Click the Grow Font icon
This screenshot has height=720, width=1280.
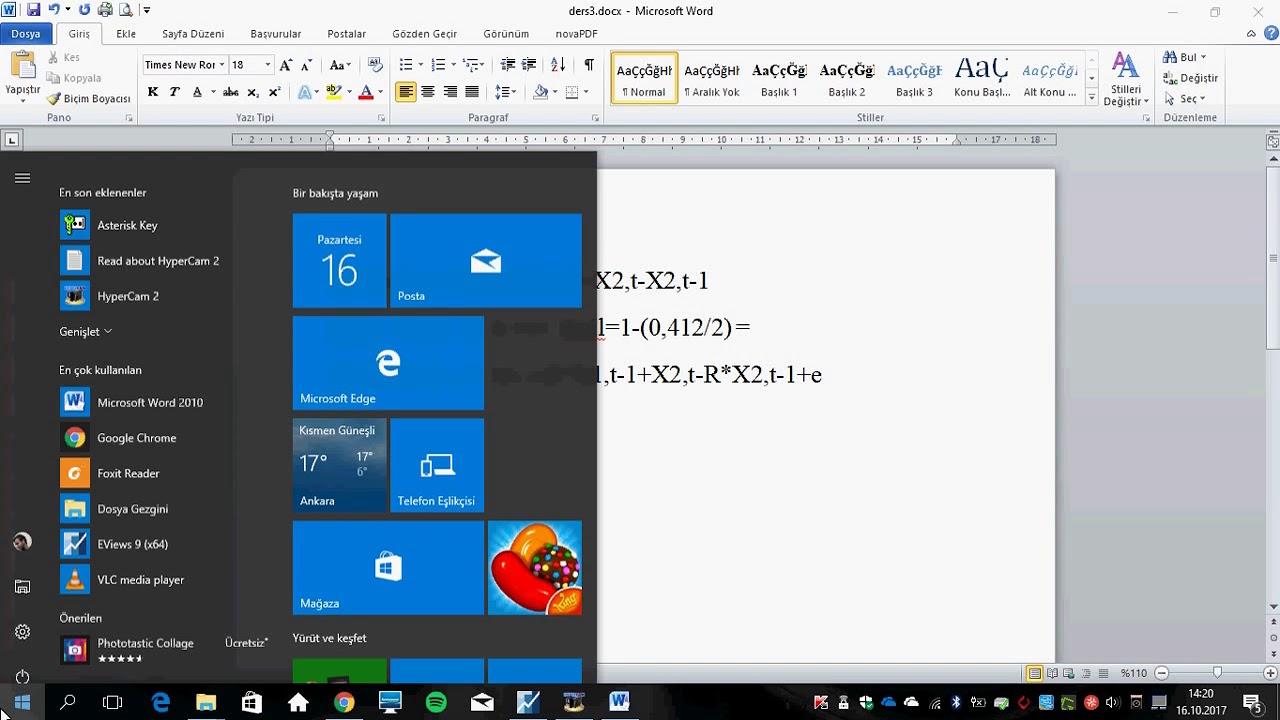point(286,65)
